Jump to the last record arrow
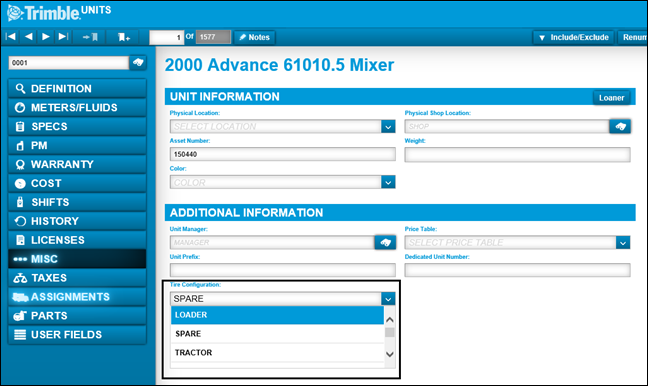 [x=63, y=37]
